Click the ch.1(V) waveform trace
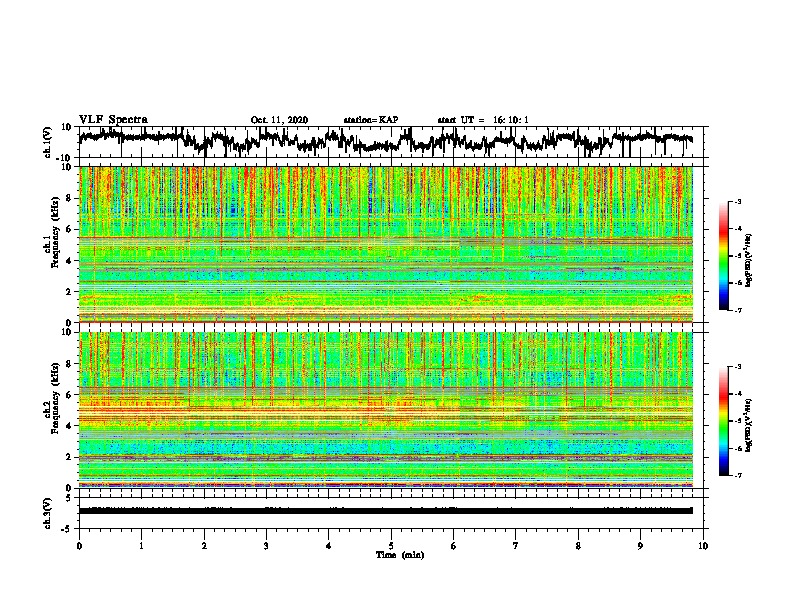Viewport: 792px width, 612px height. point(385,140)
